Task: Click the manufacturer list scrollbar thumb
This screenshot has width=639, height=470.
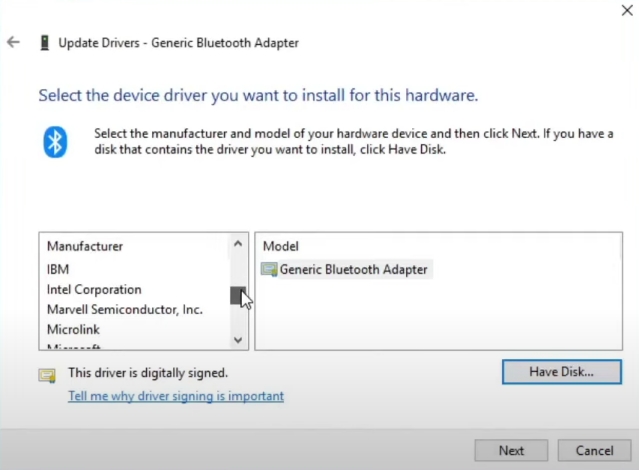Action: pos(237,295)
